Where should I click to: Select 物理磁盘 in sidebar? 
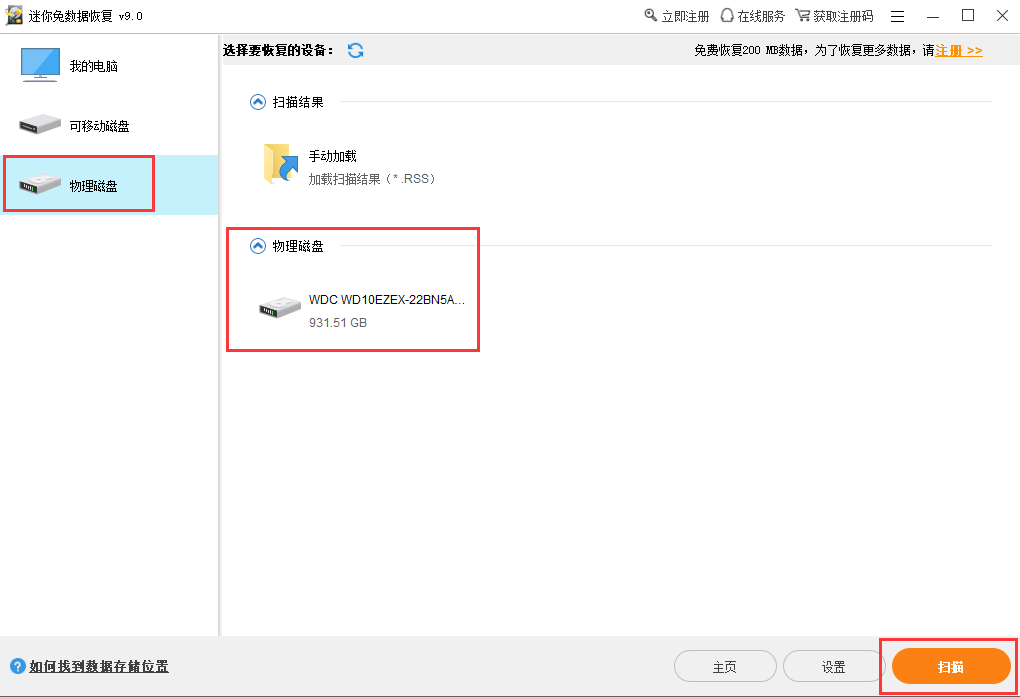click(x=109, y=185)
